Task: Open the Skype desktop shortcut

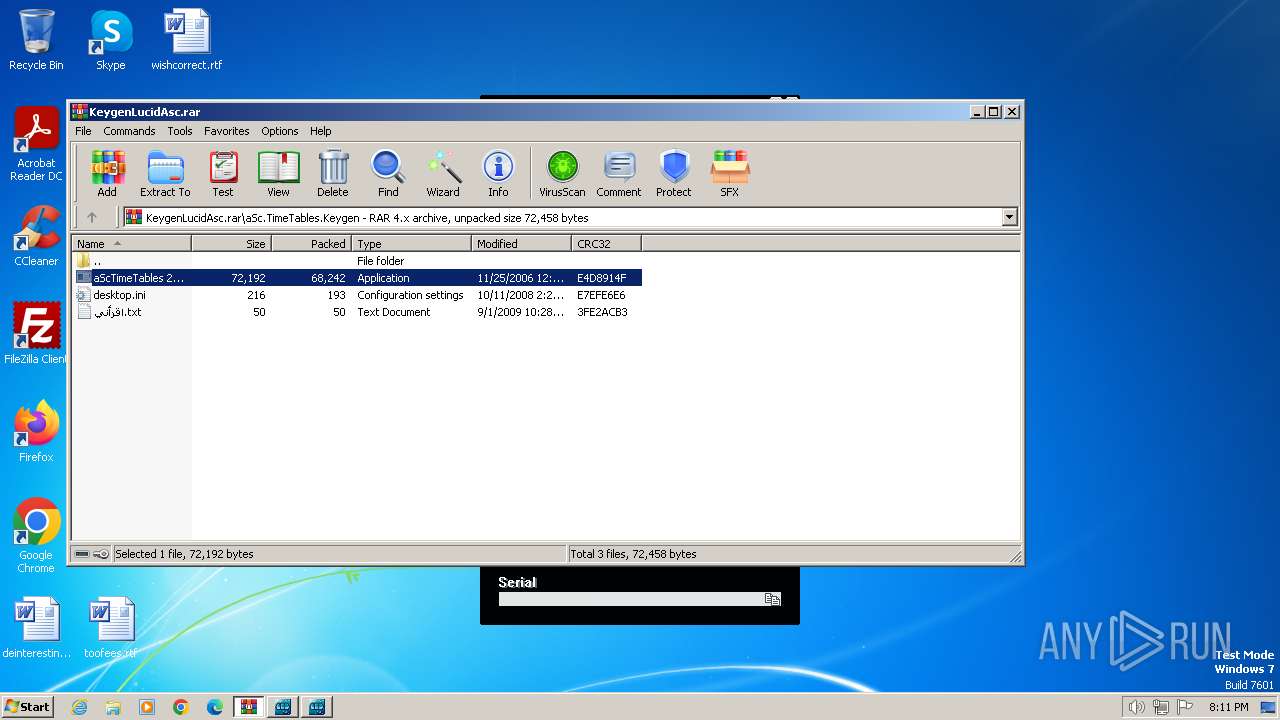Action: pyautogui.click(x=110, y=40)
